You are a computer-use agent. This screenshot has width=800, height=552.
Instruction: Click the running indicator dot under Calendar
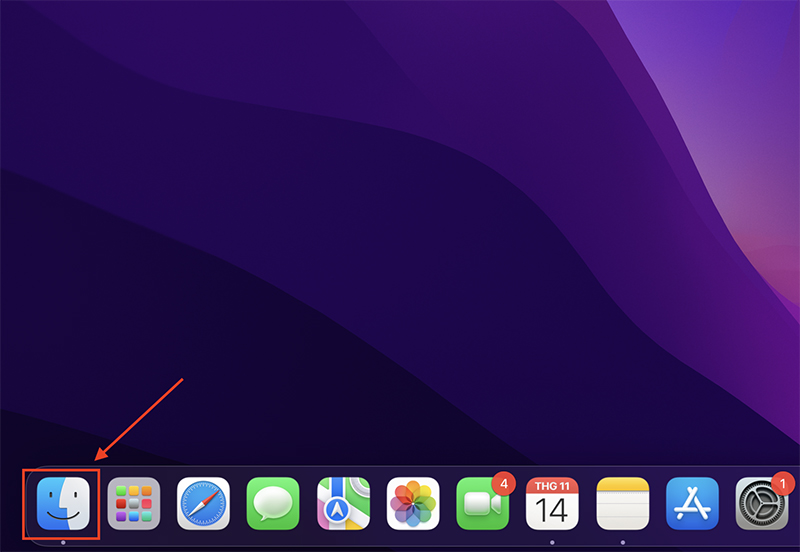552,542
